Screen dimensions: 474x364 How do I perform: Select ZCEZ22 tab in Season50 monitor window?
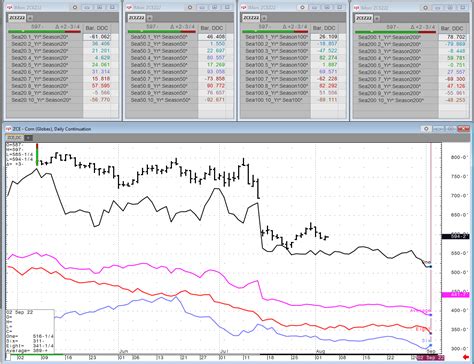(137, 18)
